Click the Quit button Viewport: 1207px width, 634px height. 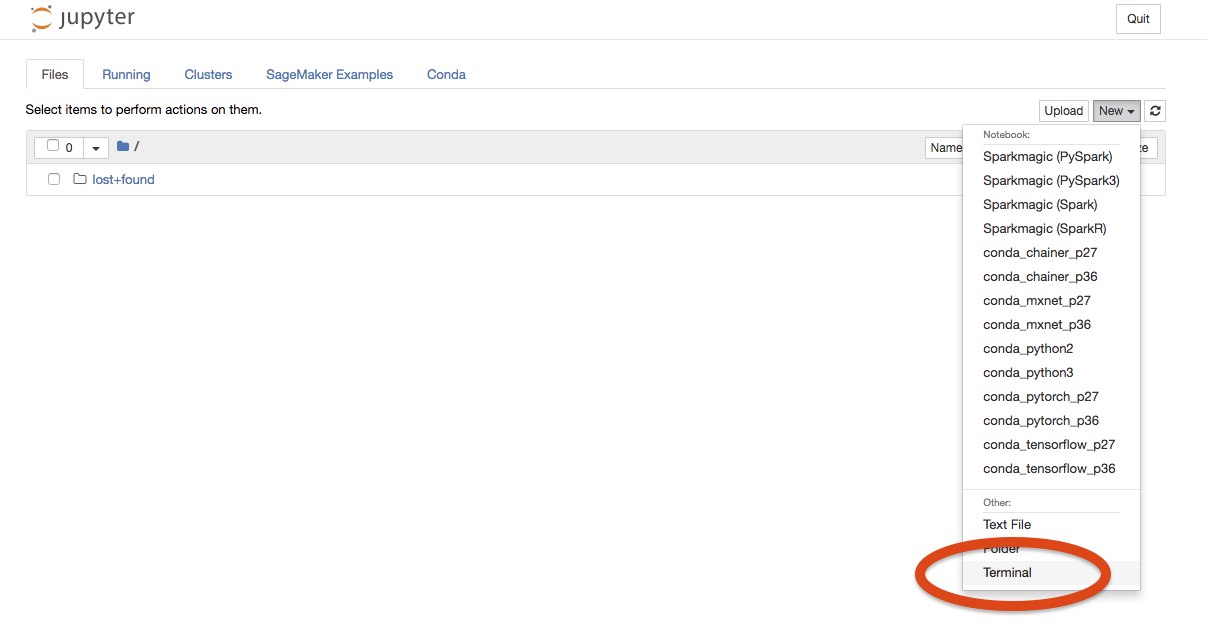coord(1138,19)
